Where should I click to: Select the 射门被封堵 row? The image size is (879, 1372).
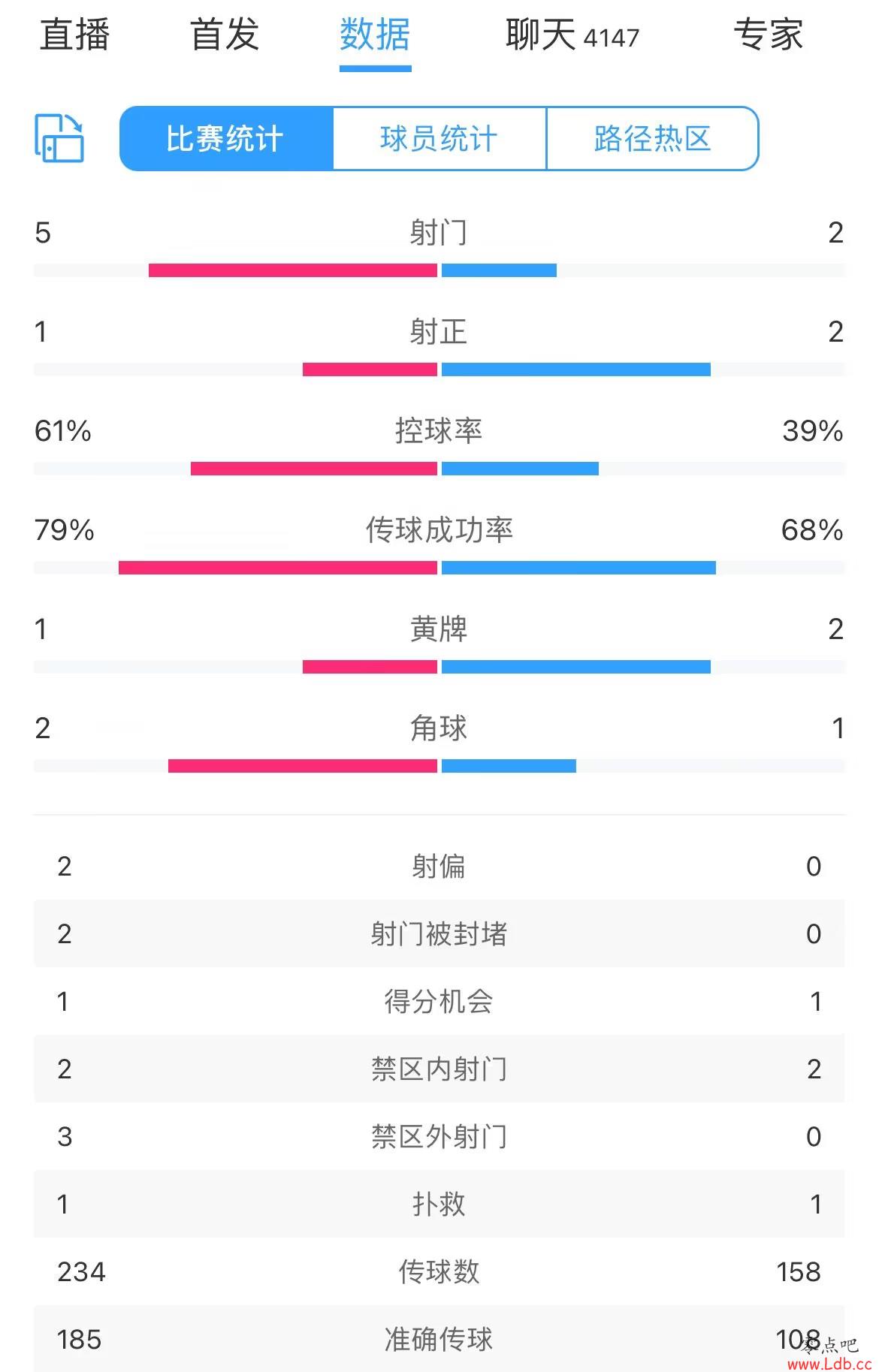(x=439, y=933)
